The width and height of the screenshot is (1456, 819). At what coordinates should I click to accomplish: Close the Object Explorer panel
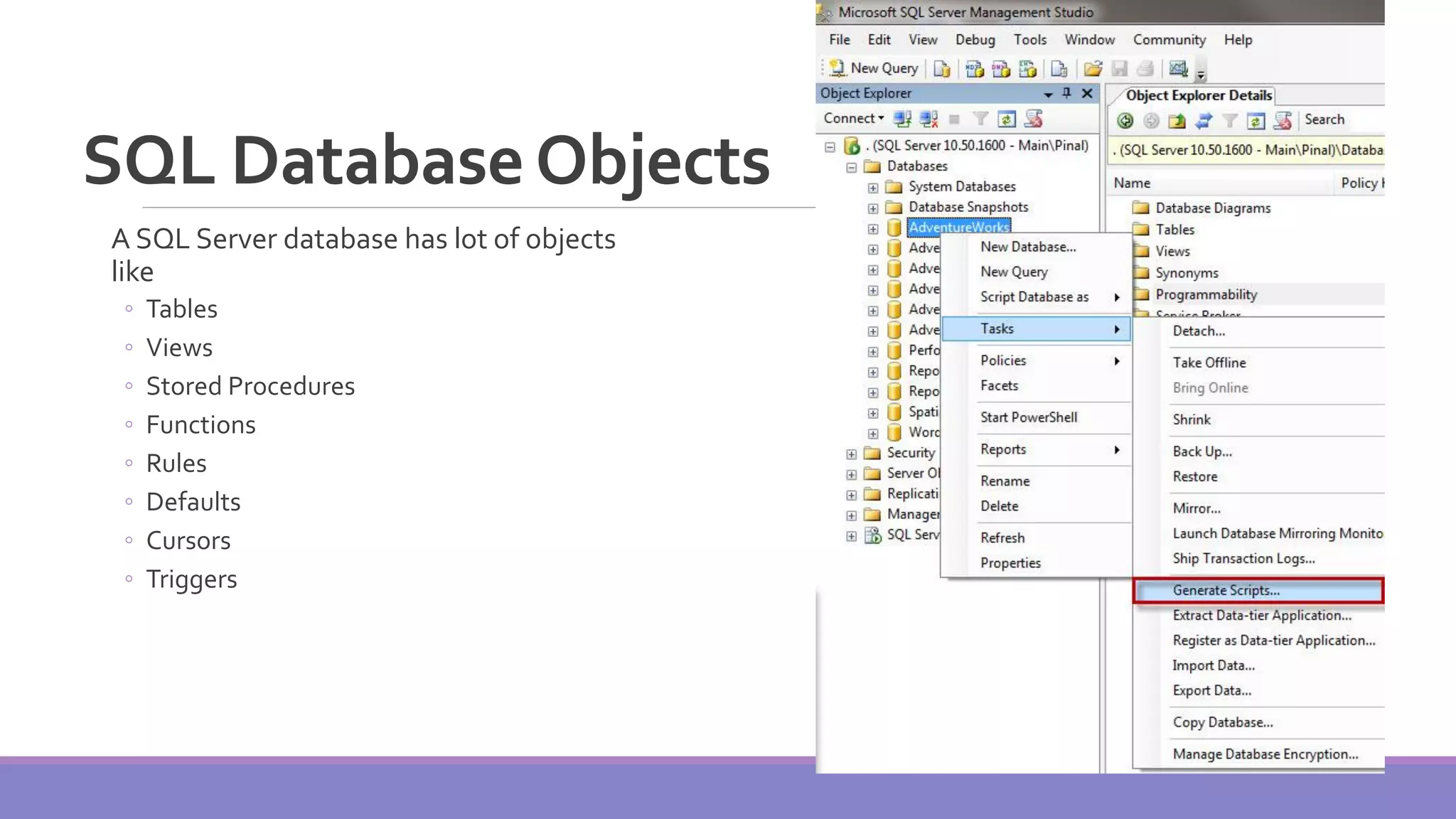(x=1087, y=93)
